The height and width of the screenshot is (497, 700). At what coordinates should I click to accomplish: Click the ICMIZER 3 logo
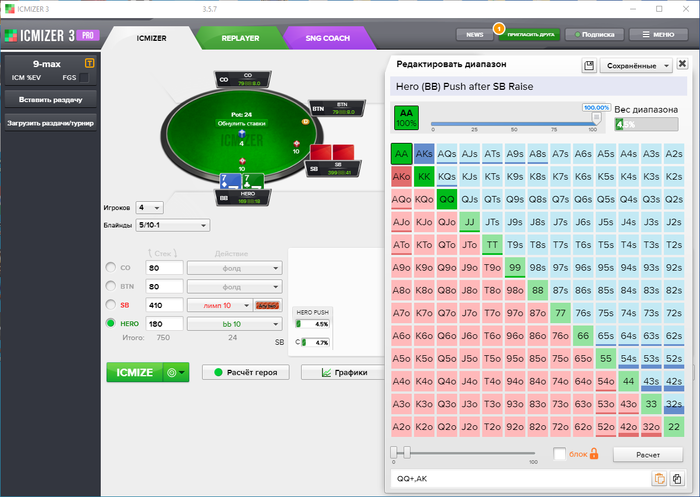click(x=51, y=35)
